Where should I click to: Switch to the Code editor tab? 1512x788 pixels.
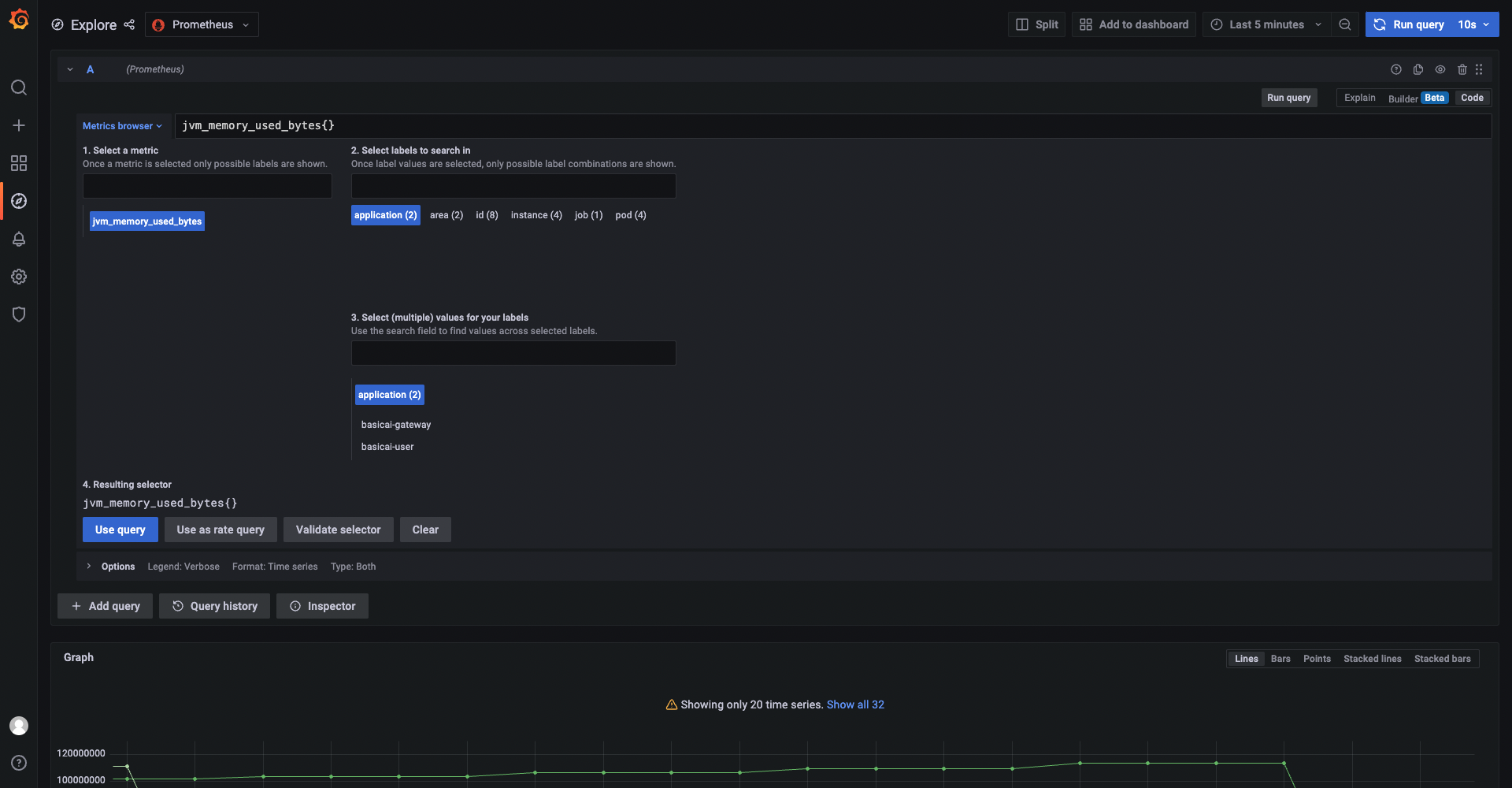click(1471, 97)
